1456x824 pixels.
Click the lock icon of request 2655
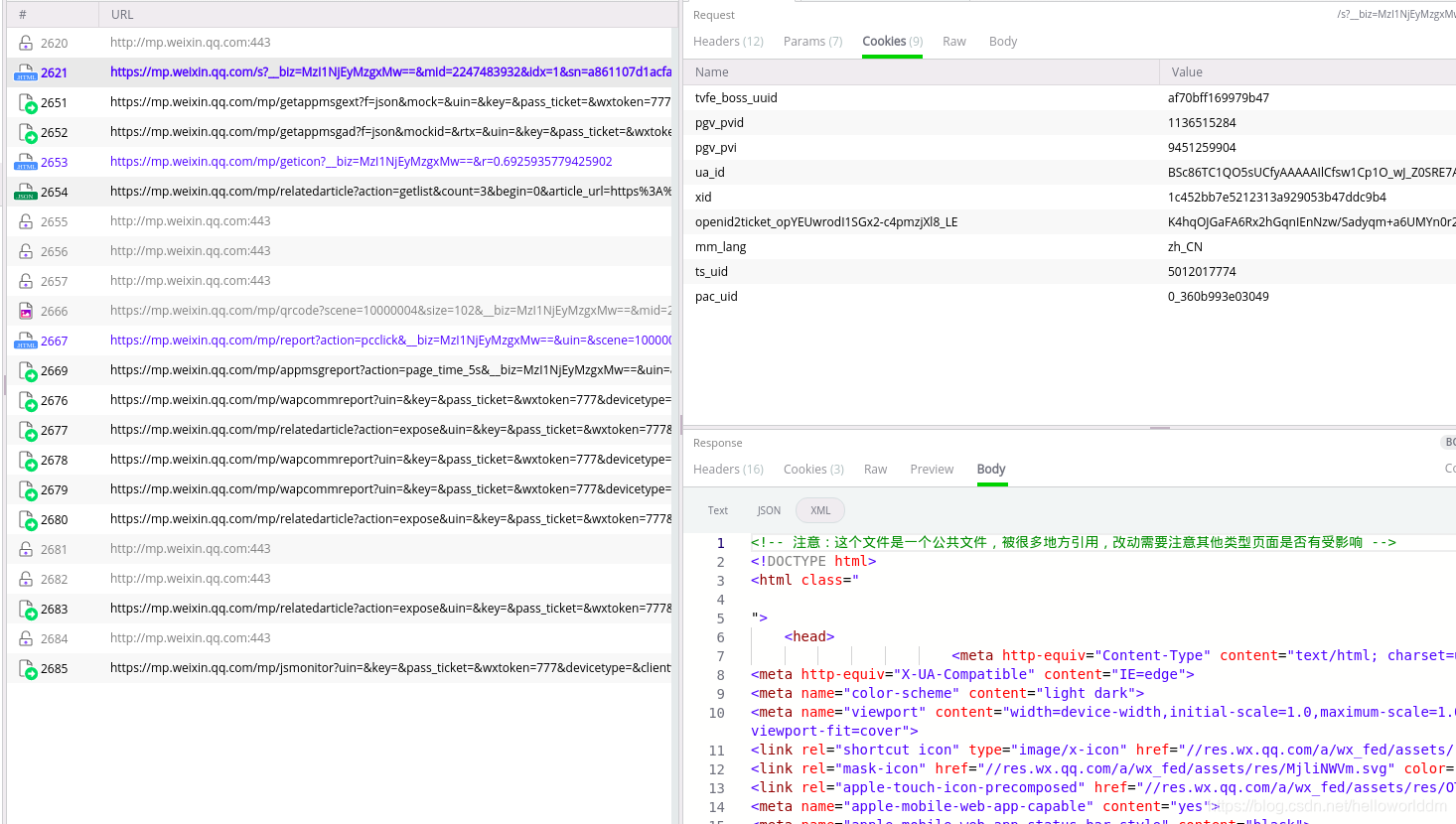point(26,221)
